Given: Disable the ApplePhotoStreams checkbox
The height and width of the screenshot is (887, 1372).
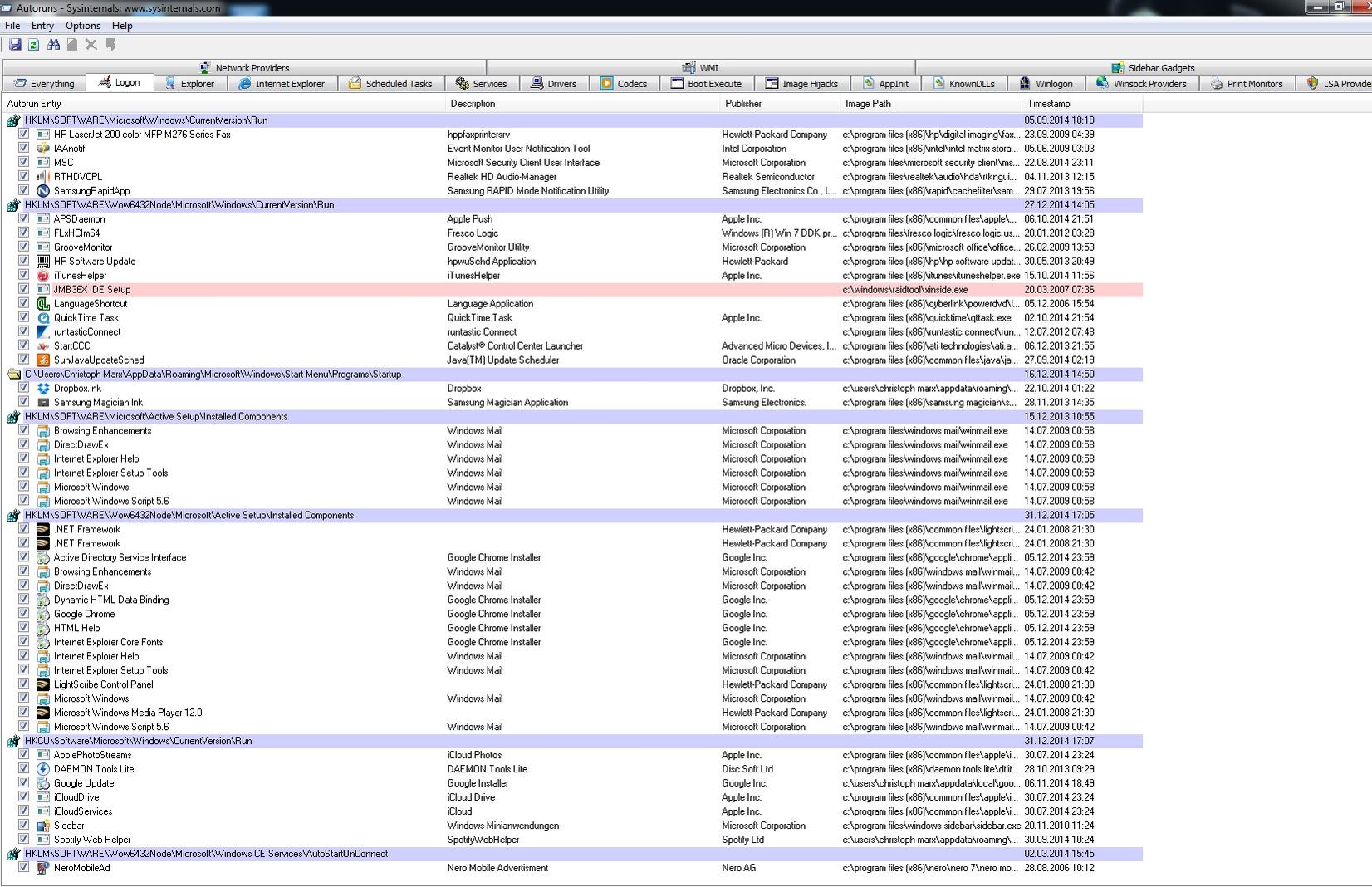Looking at the screenshot, I should click(x=23, y=755).
